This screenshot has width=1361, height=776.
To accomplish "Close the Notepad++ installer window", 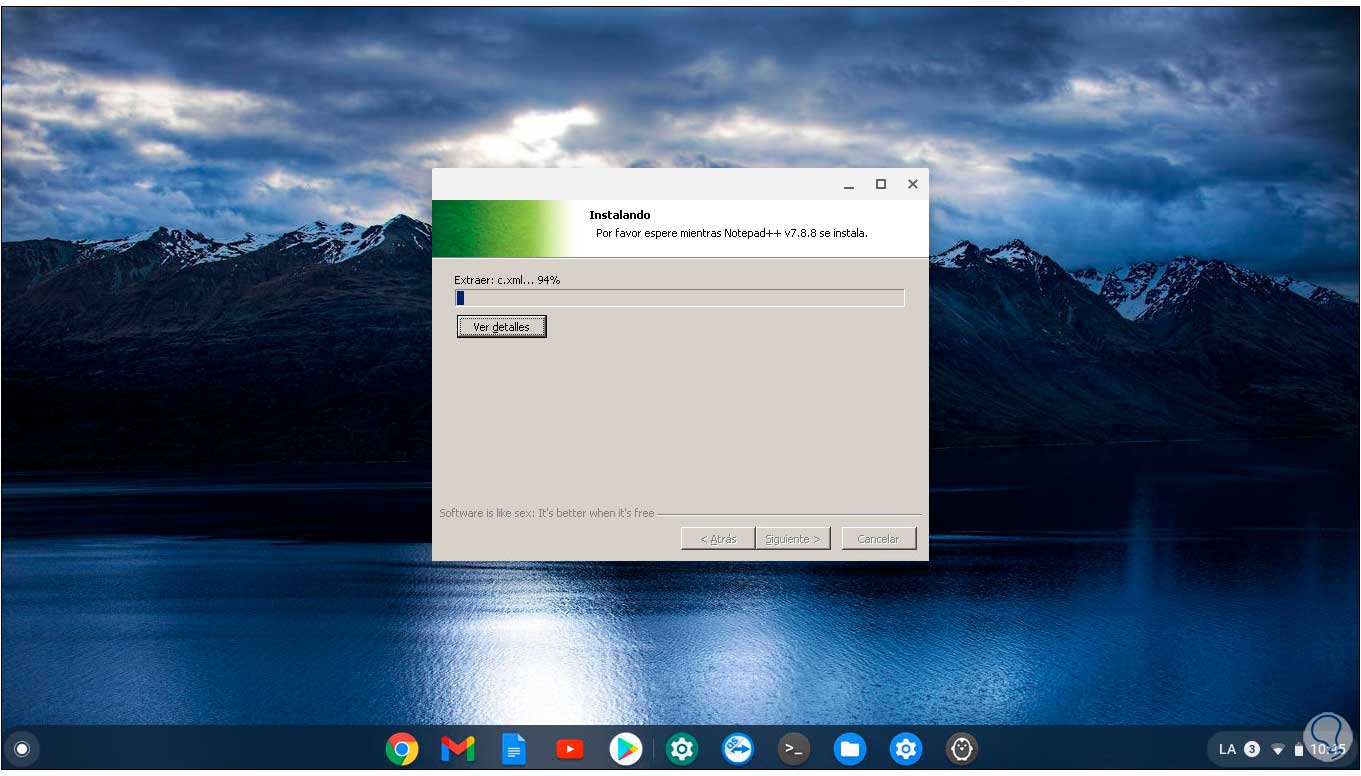I will [x=913, y=184].
